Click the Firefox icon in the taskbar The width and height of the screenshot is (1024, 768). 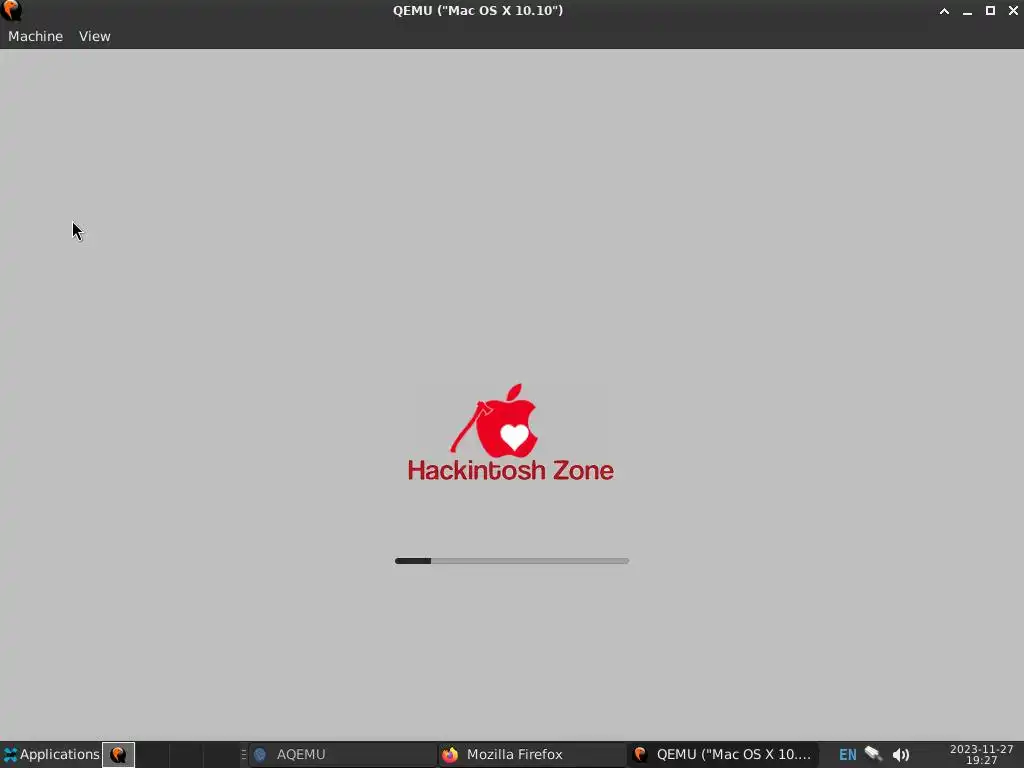point(450,755)
